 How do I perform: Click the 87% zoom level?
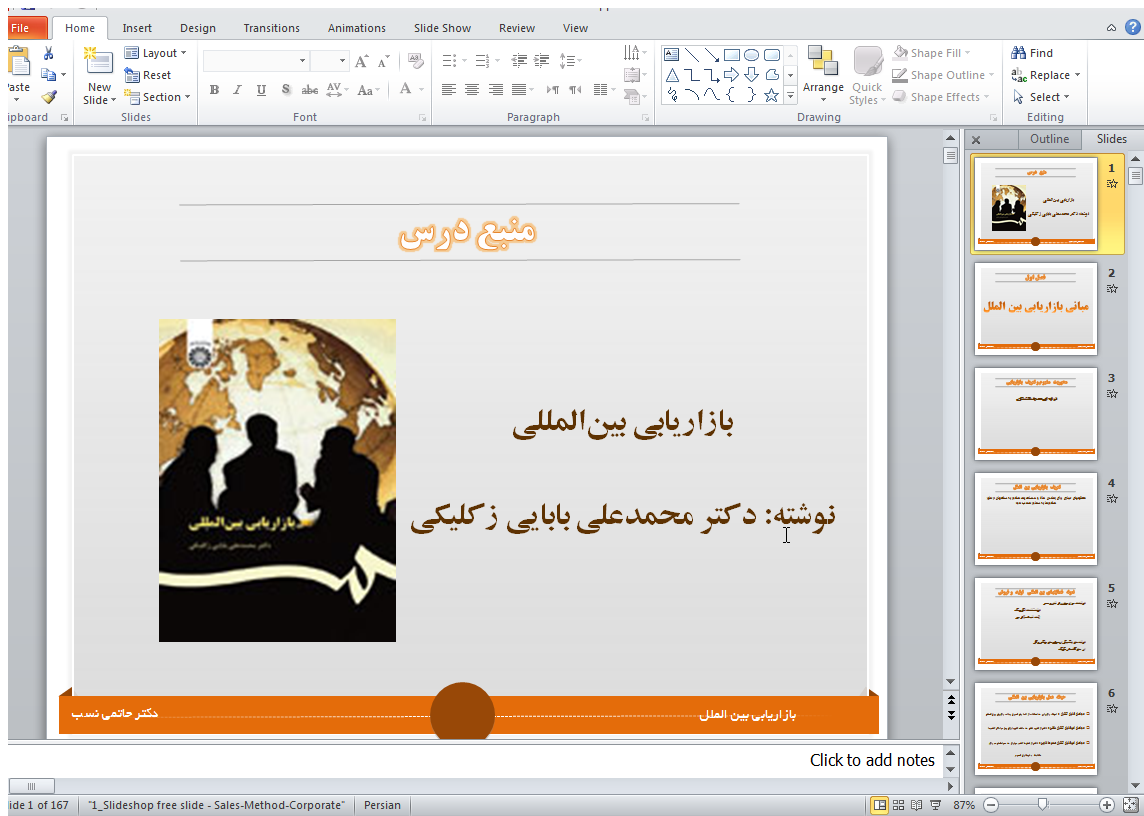tap(963, 805)
